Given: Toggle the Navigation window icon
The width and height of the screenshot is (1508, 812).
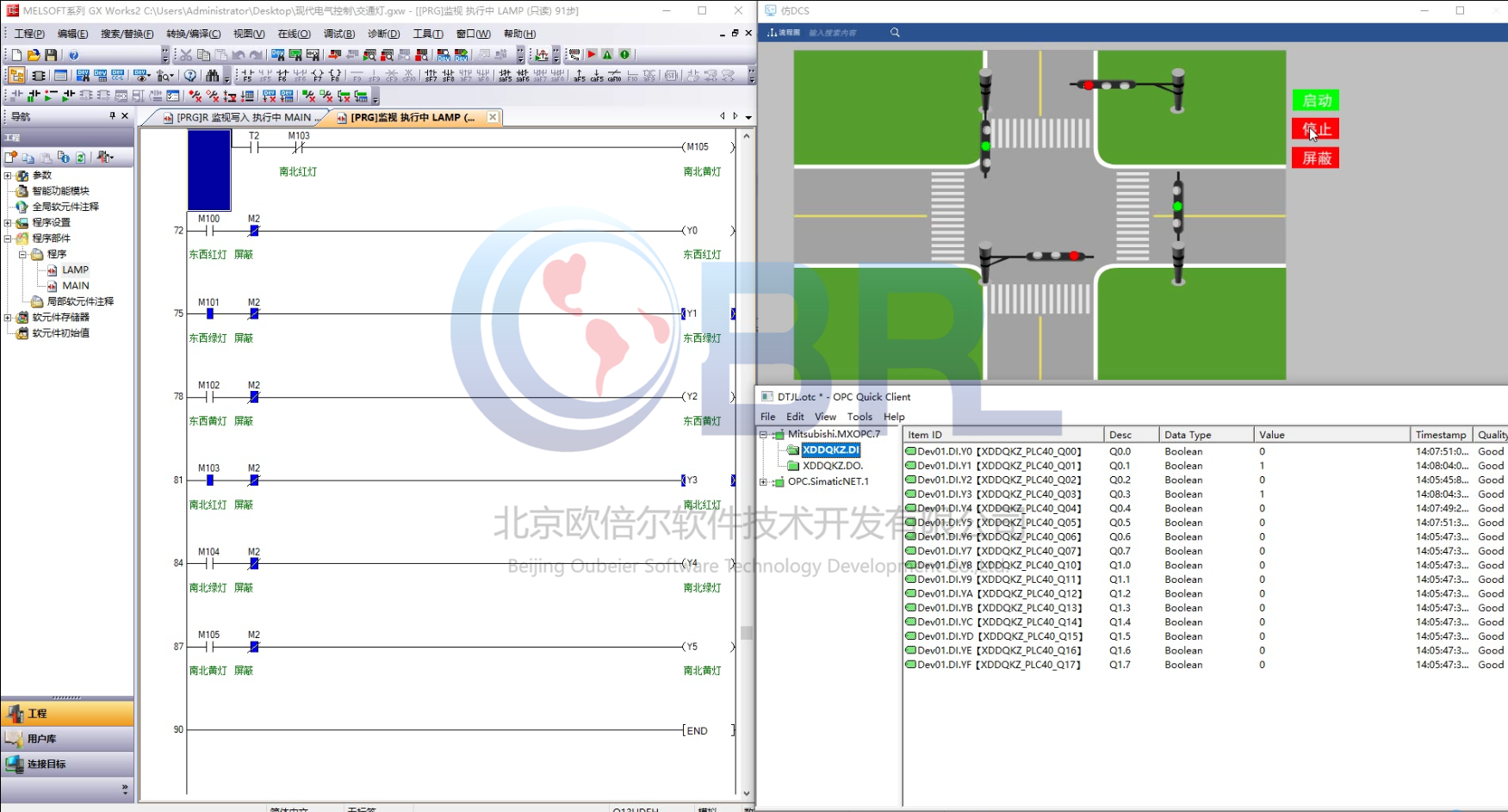Looking at the screenshot, I should tap(16, 76).
